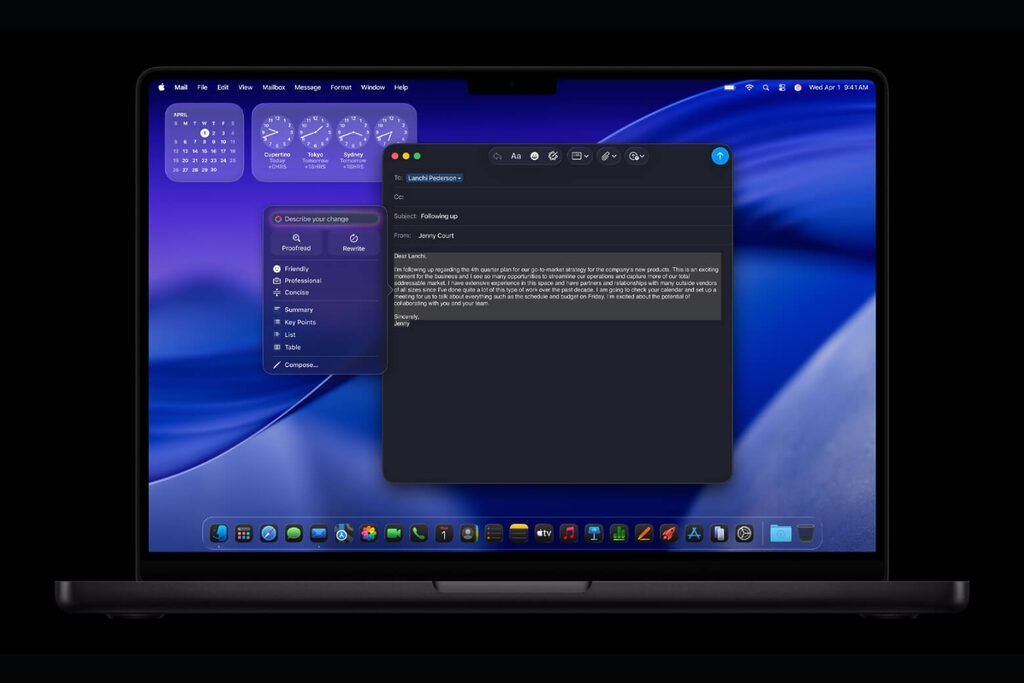Click the undo arrow in the compose toolbar
The image size is (1024, 683).
click(x=496, y=156)
